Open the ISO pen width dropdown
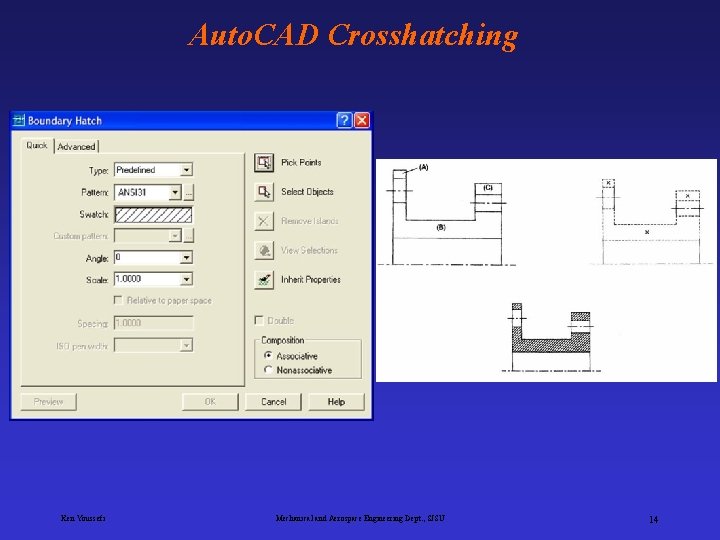This screenshot has width=720, height=540. (186, 345)
